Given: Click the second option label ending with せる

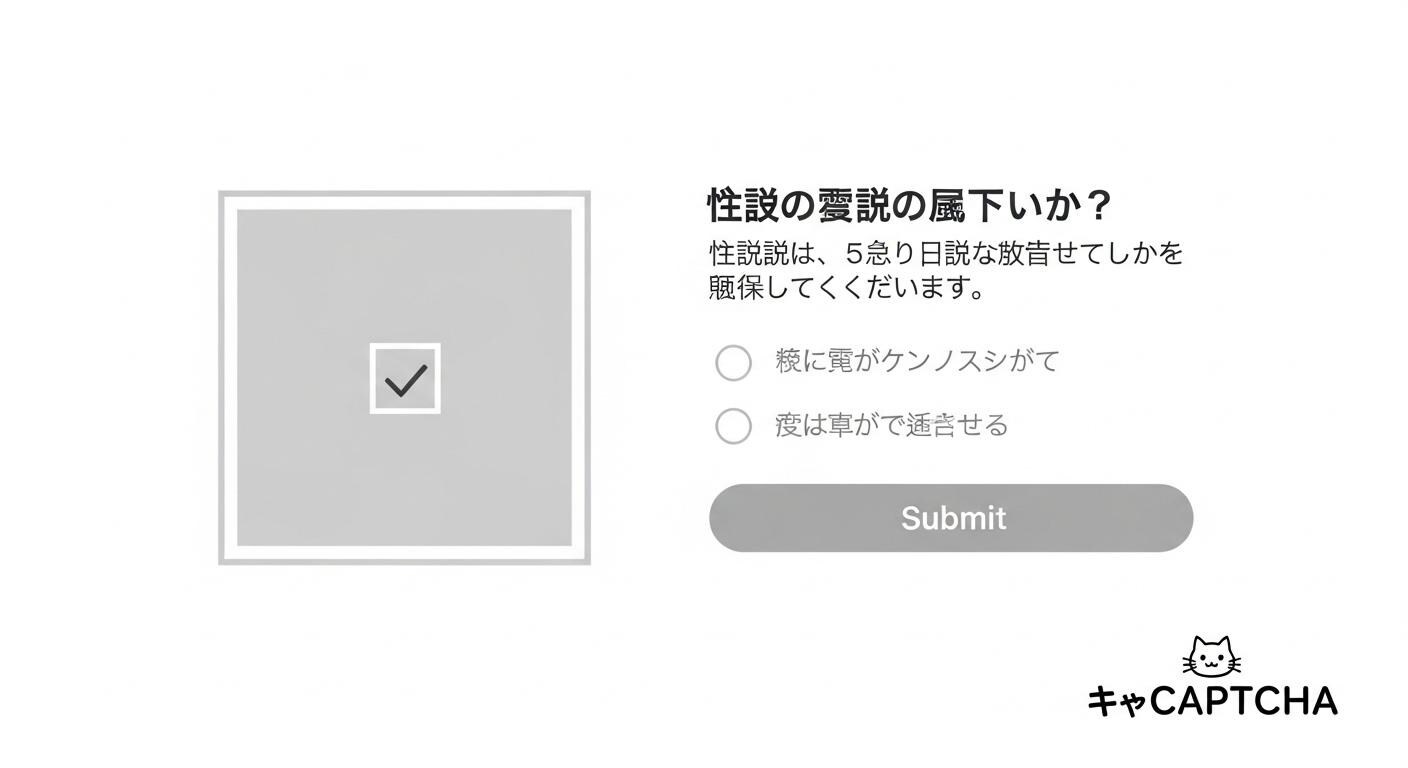Looking at the screenshot, I should (891, 425).
